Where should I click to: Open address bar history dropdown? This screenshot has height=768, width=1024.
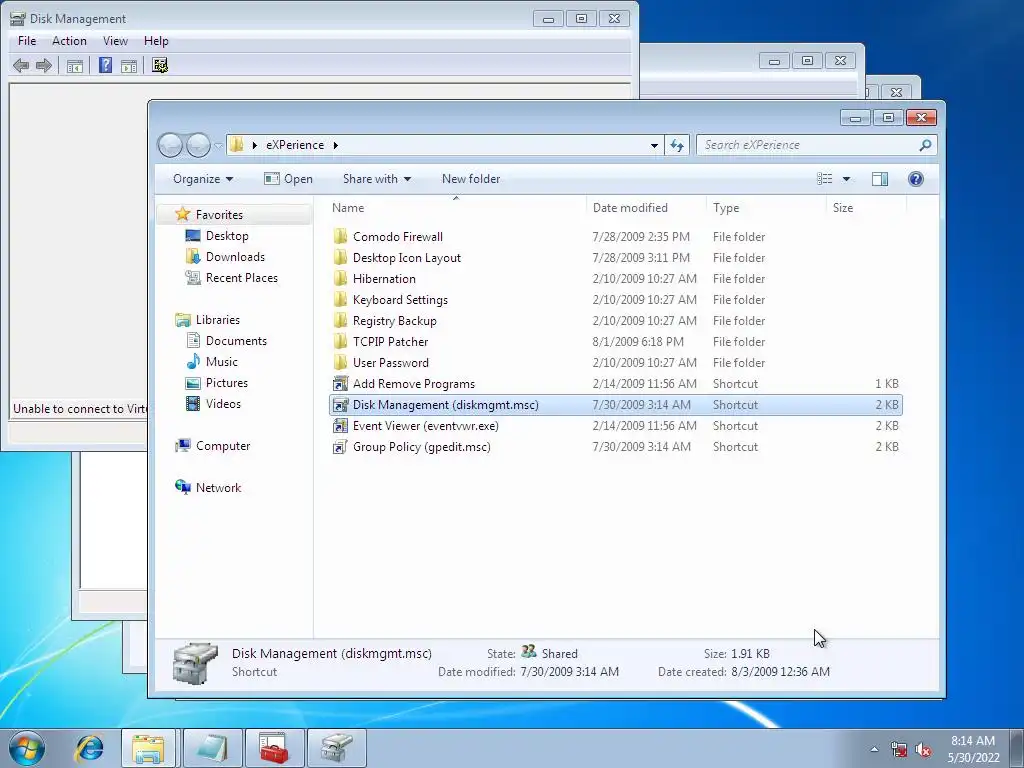coord(654,145)
